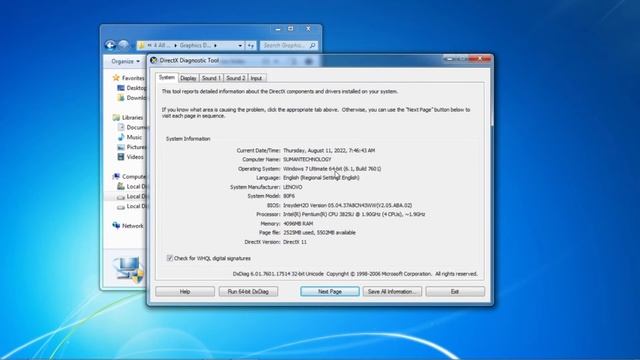The image size is (640, 360).
Task: Click Explorer window Forward arrow button
Action: (x=123, y=45)
